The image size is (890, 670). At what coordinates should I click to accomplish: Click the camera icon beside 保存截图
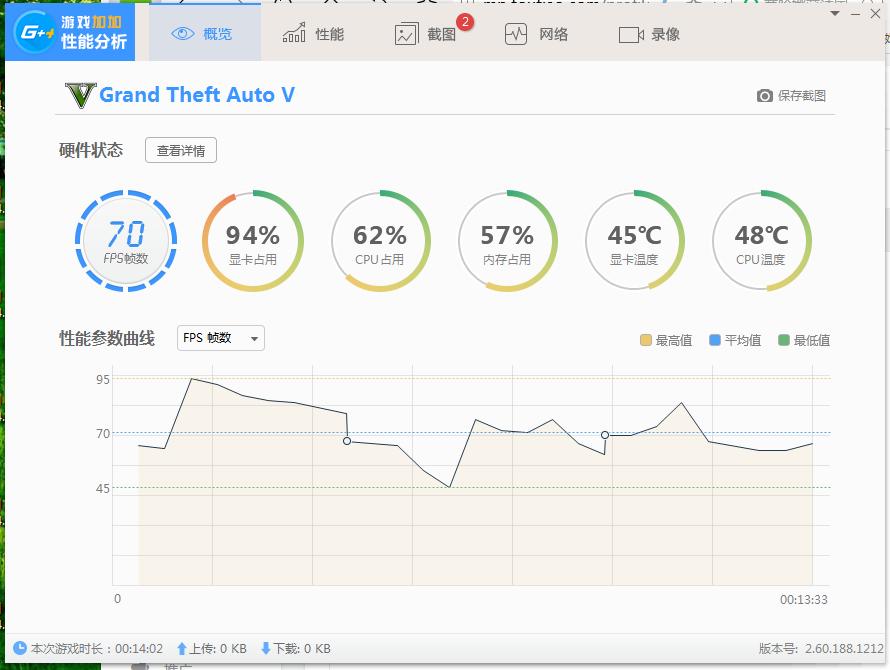pos(763,95)
